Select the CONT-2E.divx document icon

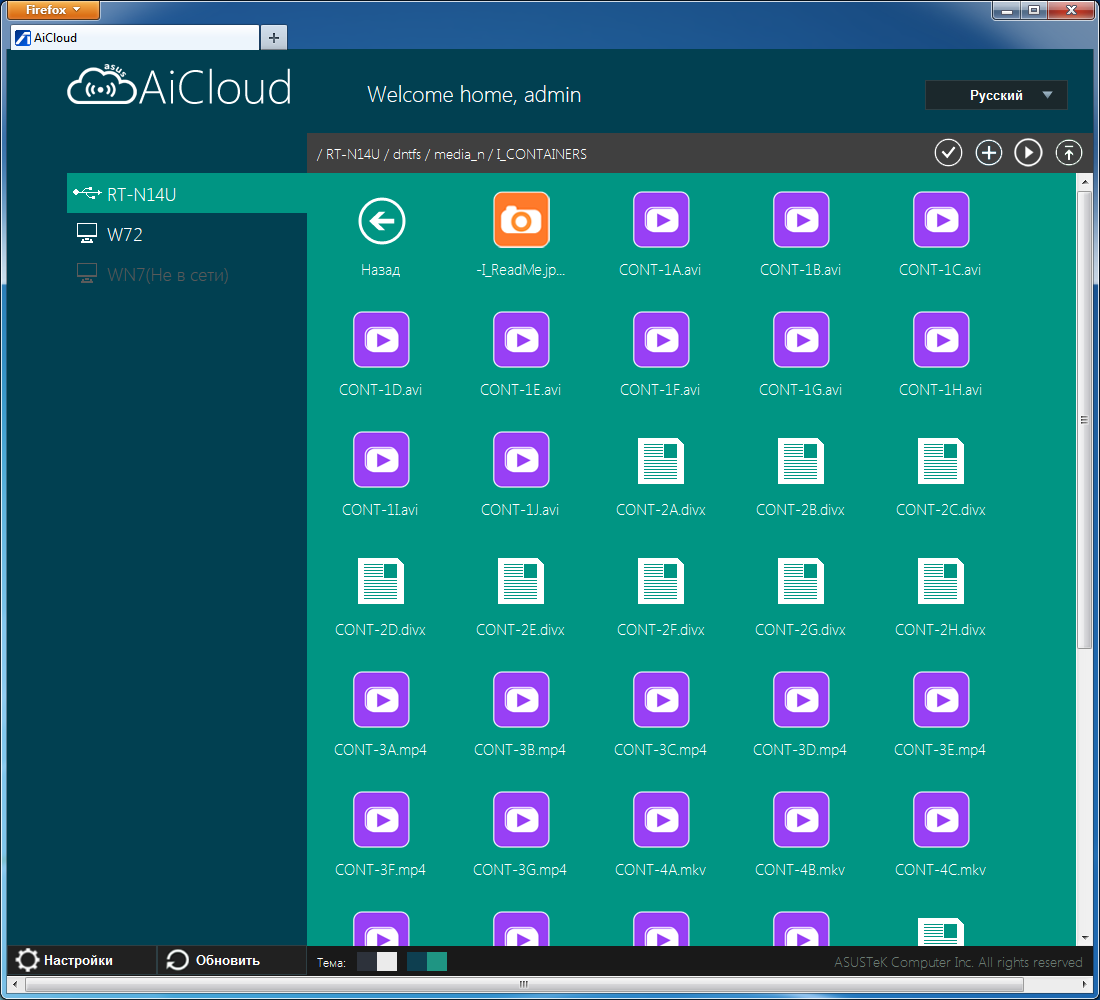[521, 581]
